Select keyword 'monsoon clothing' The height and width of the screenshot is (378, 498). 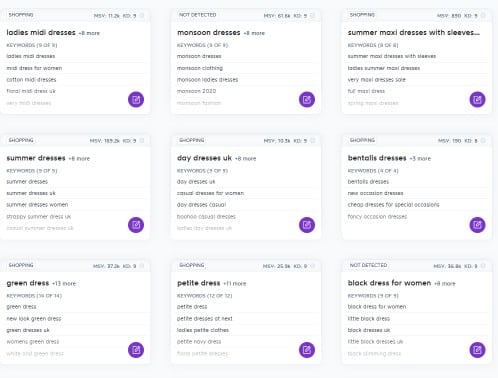200,68
